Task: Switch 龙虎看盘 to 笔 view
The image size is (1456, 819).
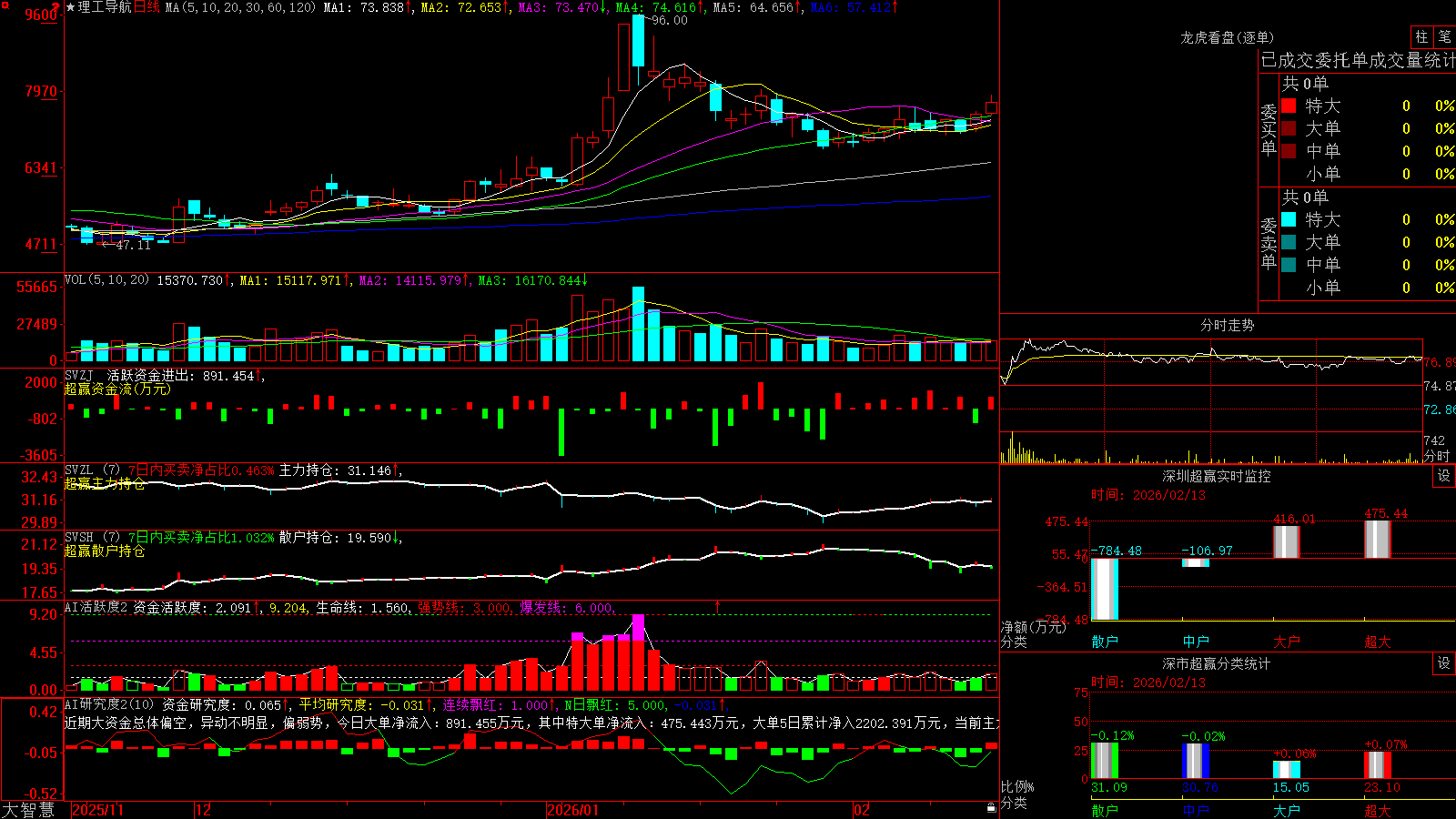Action: (x=1445, y=36)
